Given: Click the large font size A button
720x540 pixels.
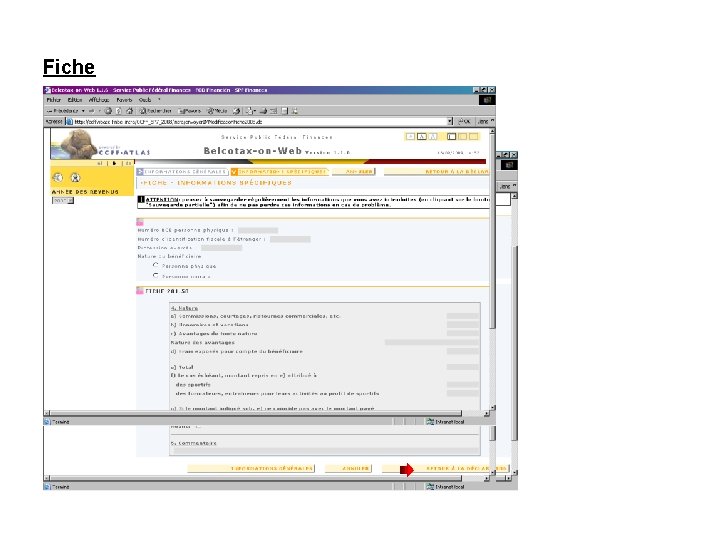Looking at the screenshot, I should coord(433,136).
